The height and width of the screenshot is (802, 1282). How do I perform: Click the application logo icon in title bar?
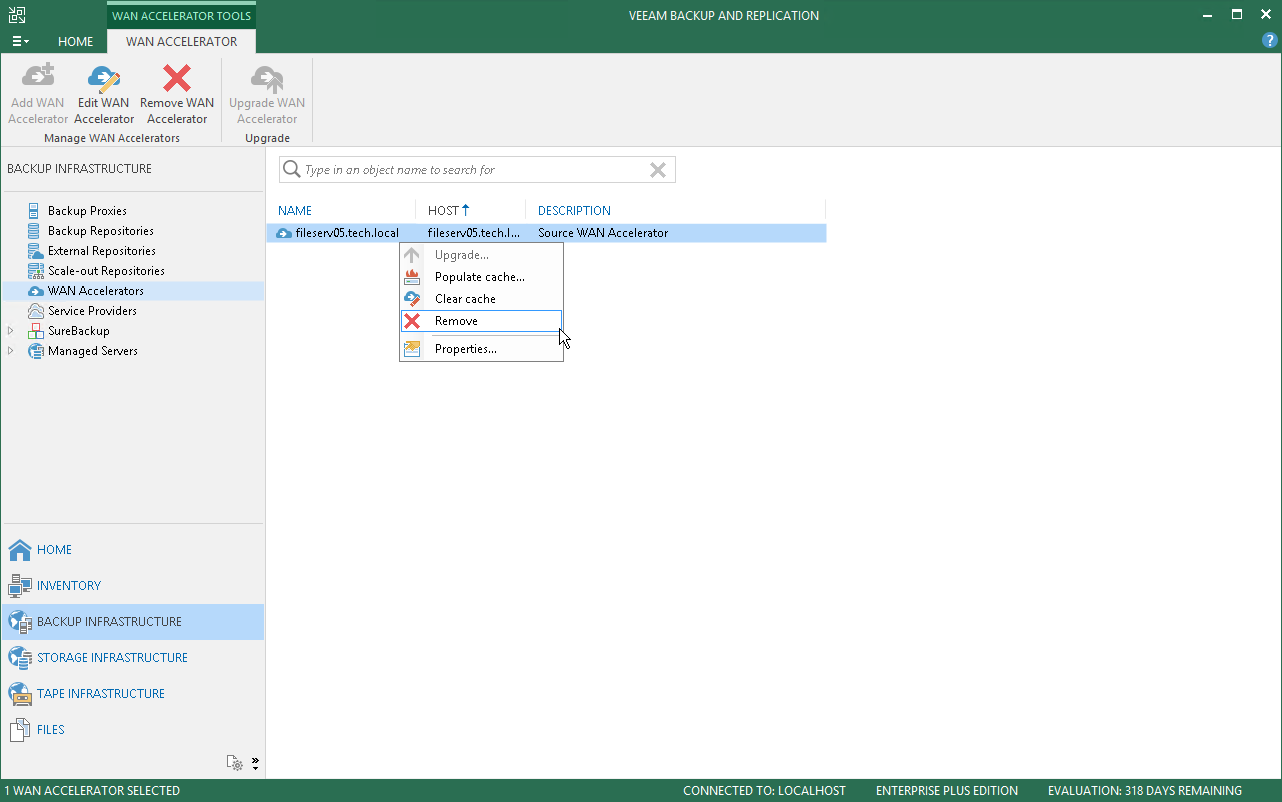pos(16,15)
